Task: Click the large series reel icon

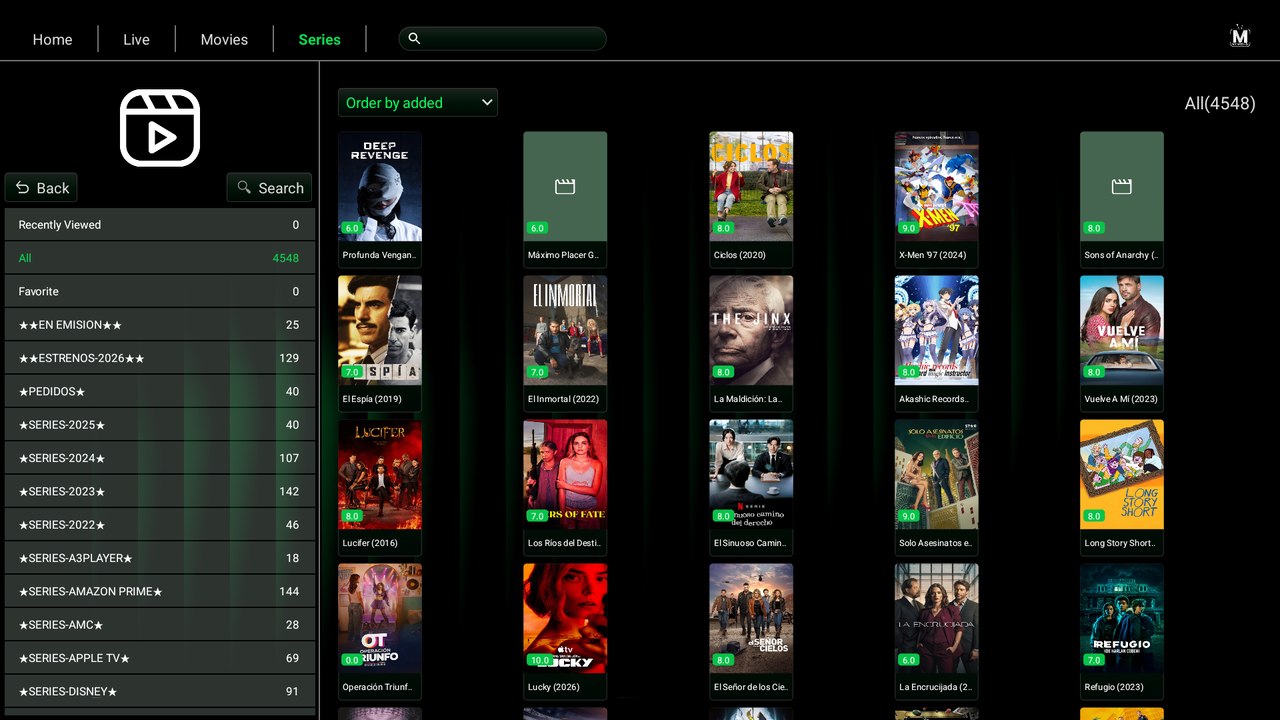Action: coord(160,128)
